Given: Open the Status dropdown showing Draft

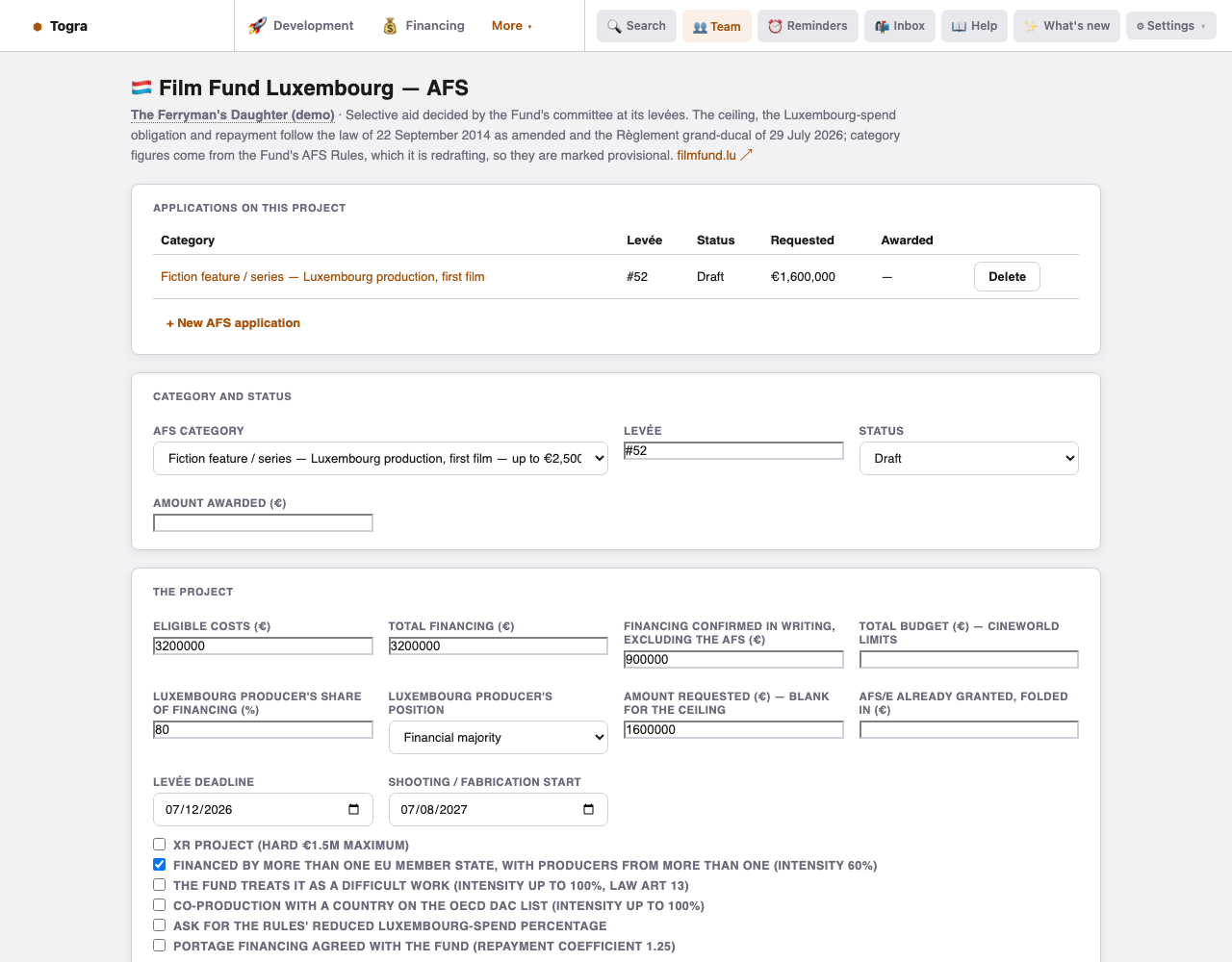Looking at the screenshot, I should tap(968, 459).
